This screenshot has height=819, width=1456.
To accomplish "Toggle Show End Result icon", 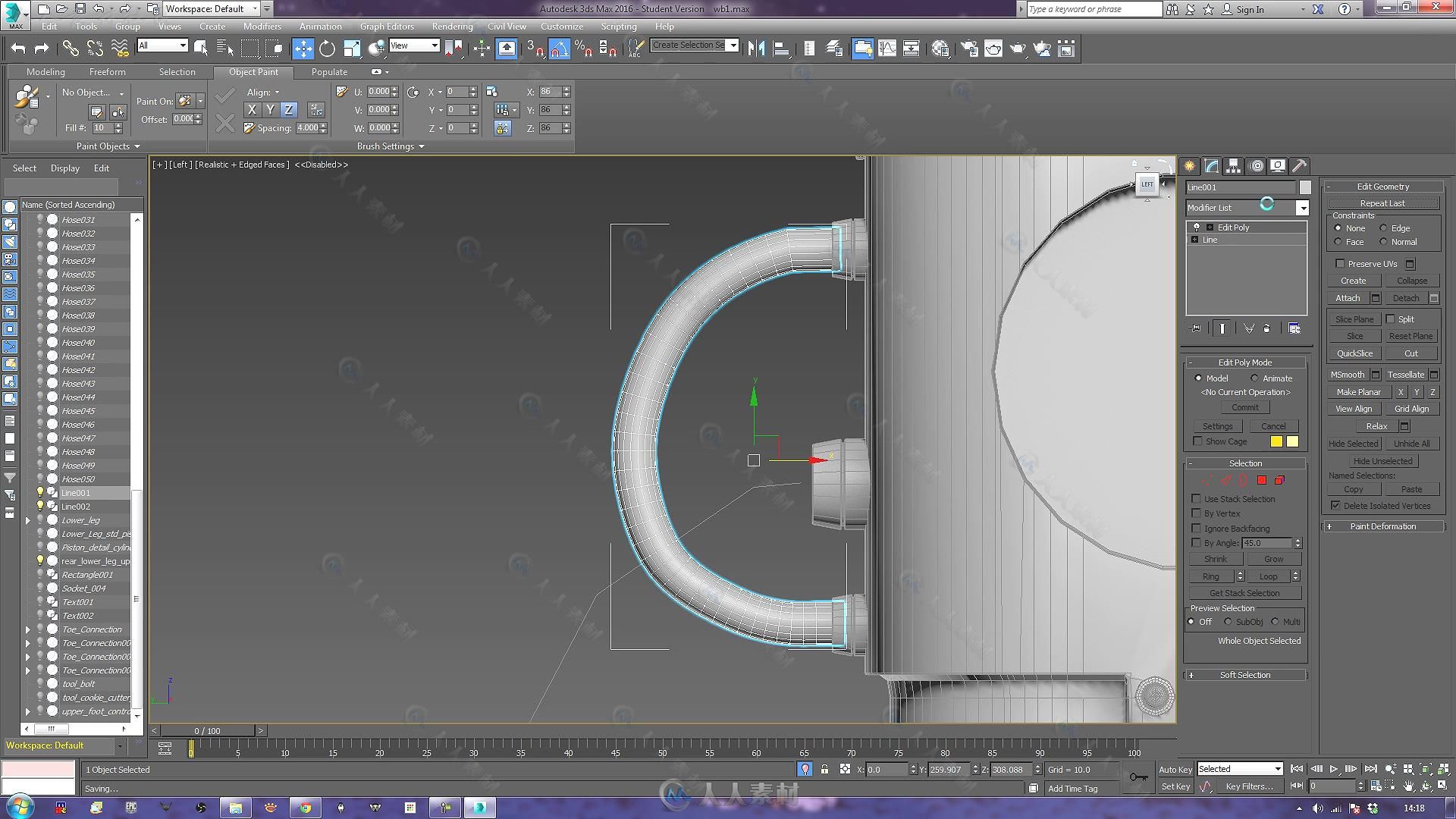I will pyautogui.click(x=1222, y=328).
